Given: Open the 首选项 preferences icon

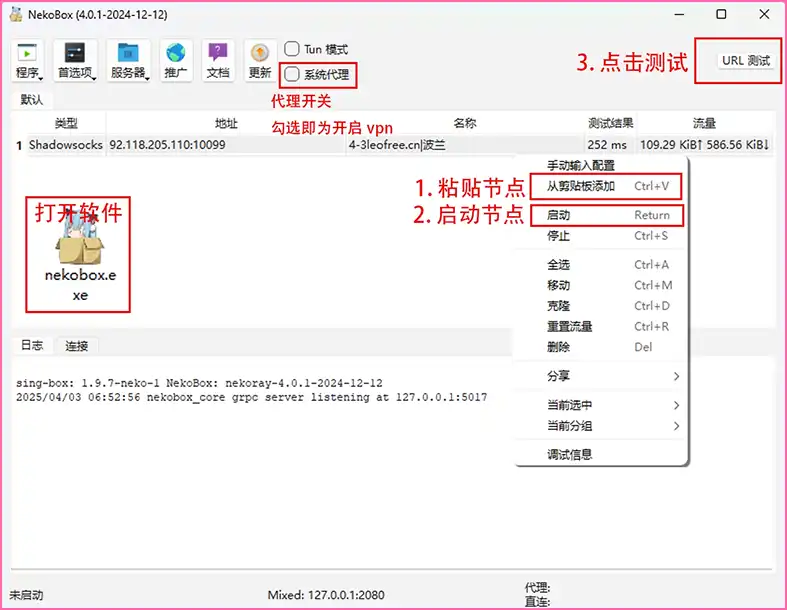Looking at the screenshot, I should click(x=75, y=61).
